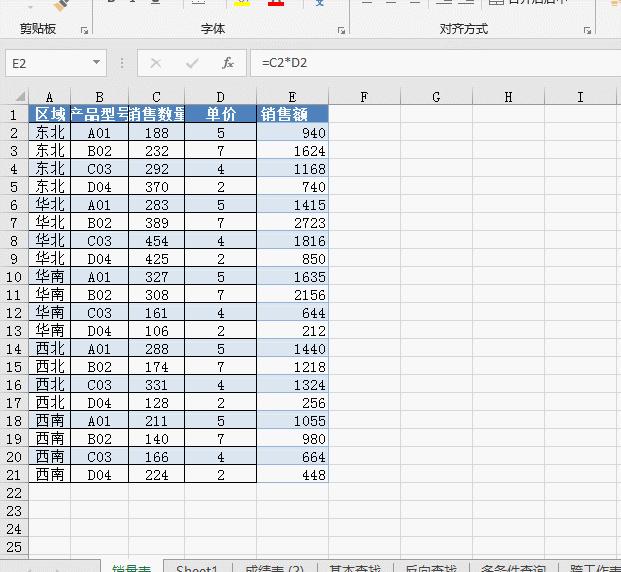Select column G header
The height and width of the screenshot is (572, 621).
point(436,97)
